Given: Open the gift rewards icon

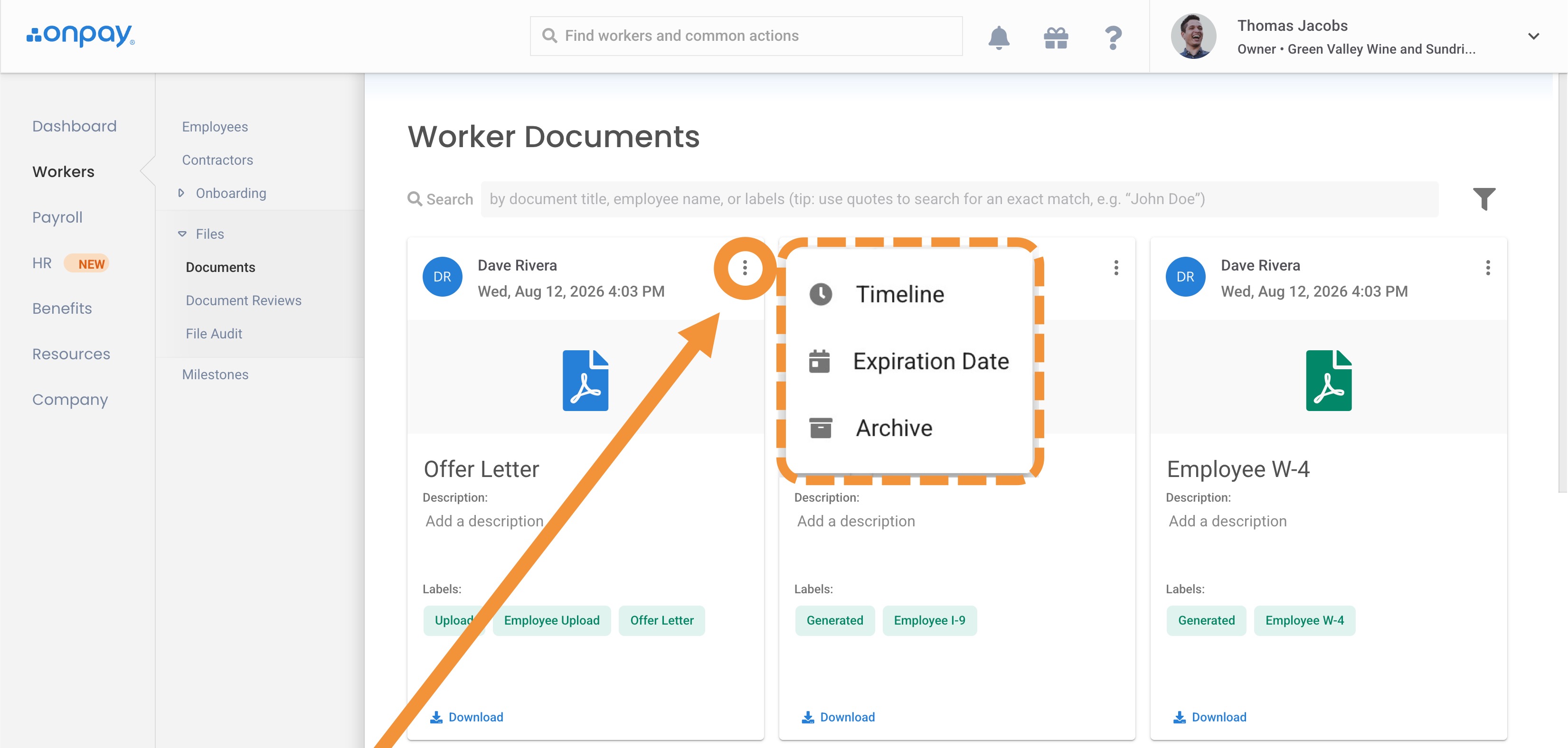Looking at the screenshot, I should point(1056,37).
